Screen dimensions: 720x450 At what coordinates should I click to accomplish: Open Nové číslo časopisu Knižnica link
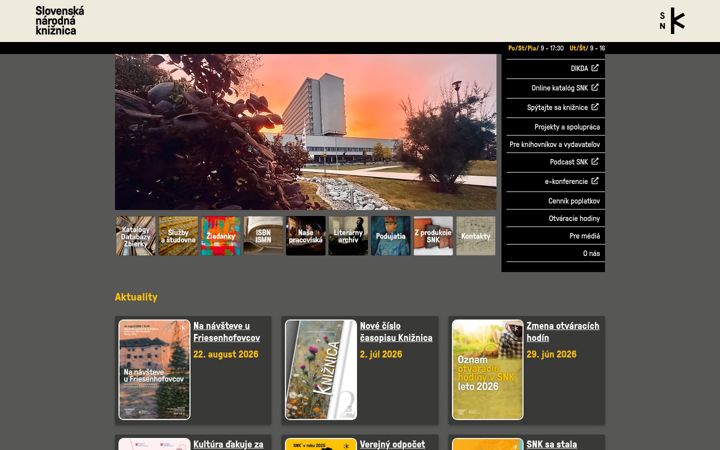click(396, 332)
